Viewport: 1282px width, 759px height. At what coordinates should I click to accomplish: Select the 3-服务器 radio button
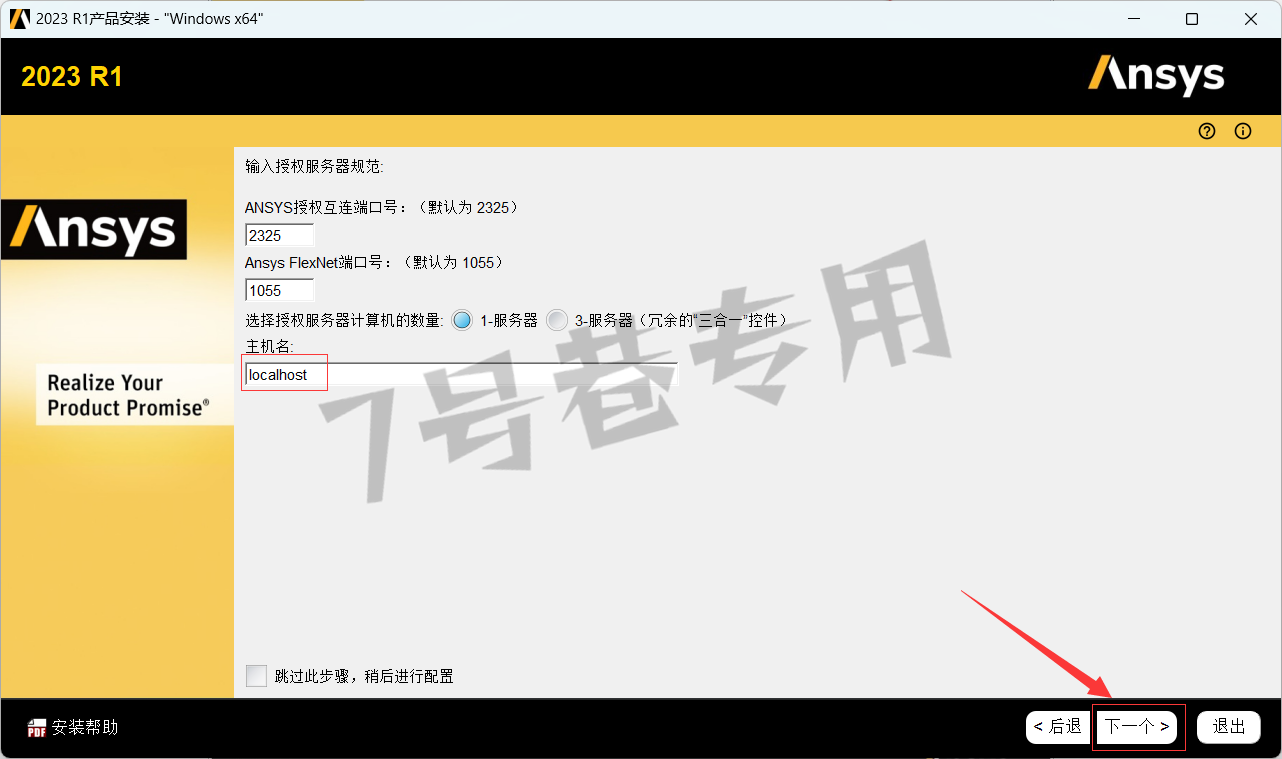556,320
